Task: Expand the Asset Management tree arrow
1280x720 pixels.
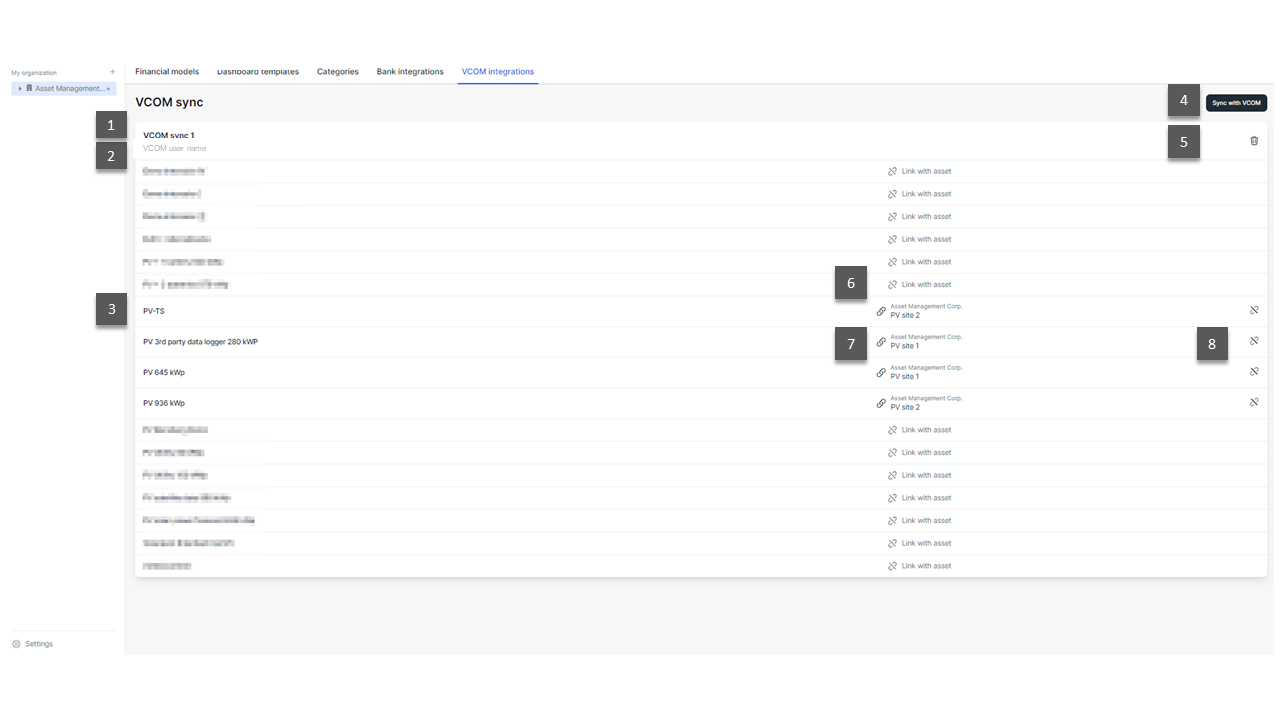Action: coord(20,89)
